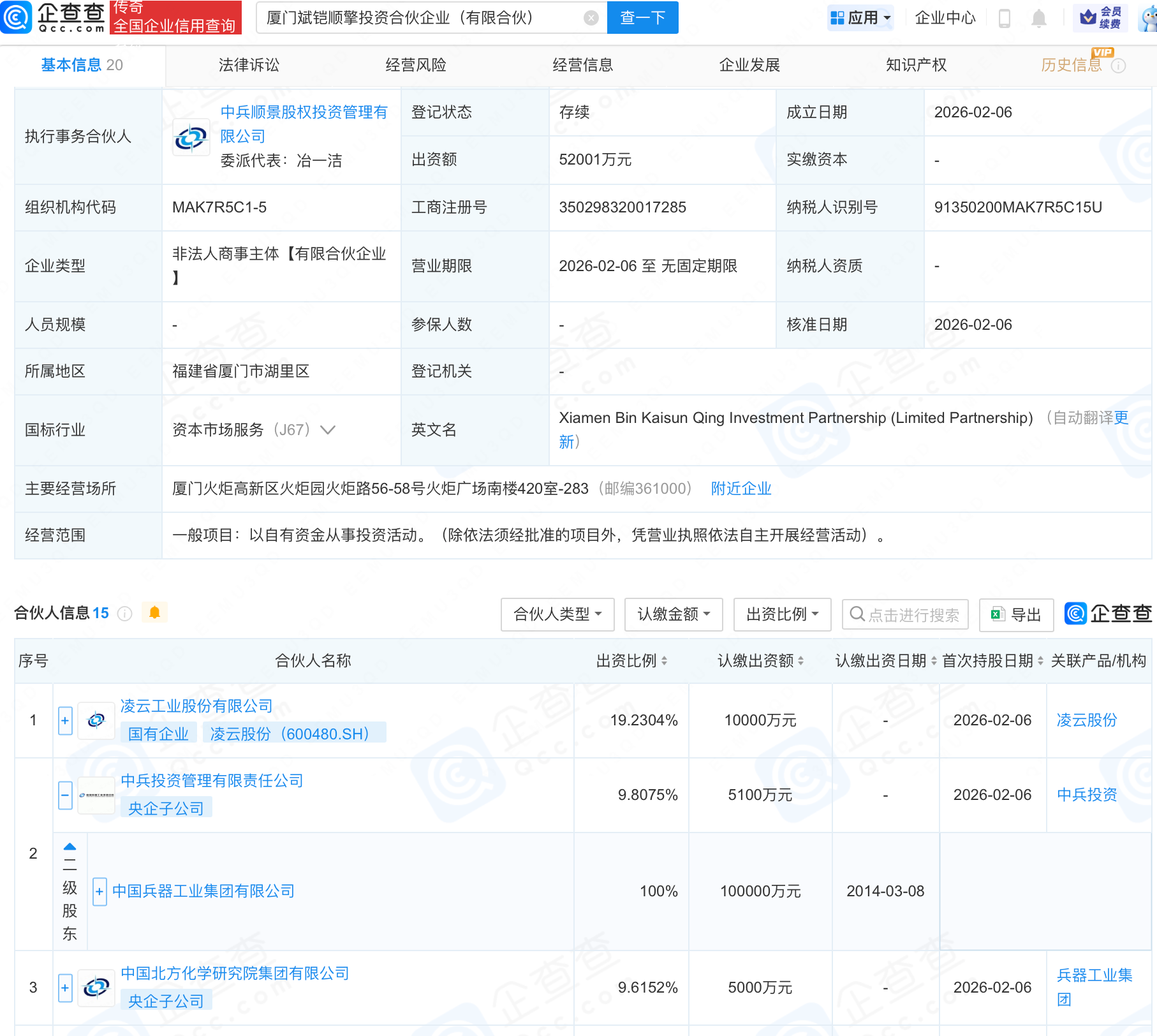
Task: Click the Qcc logo icon in the header
Action: tap(17, 17)
